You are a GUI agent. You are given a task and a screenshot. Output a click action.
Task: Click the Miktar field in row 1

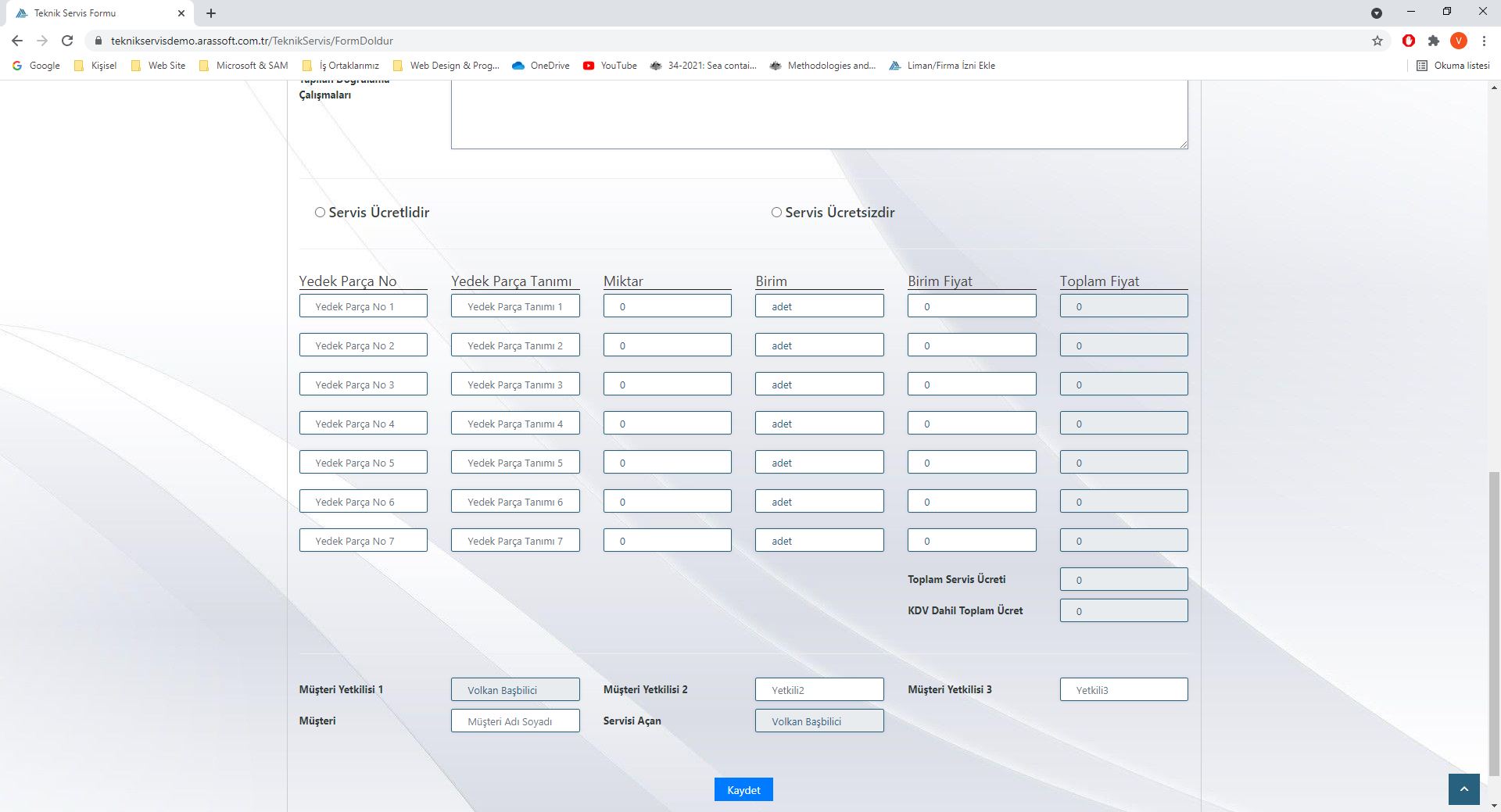tap(667, 306)
